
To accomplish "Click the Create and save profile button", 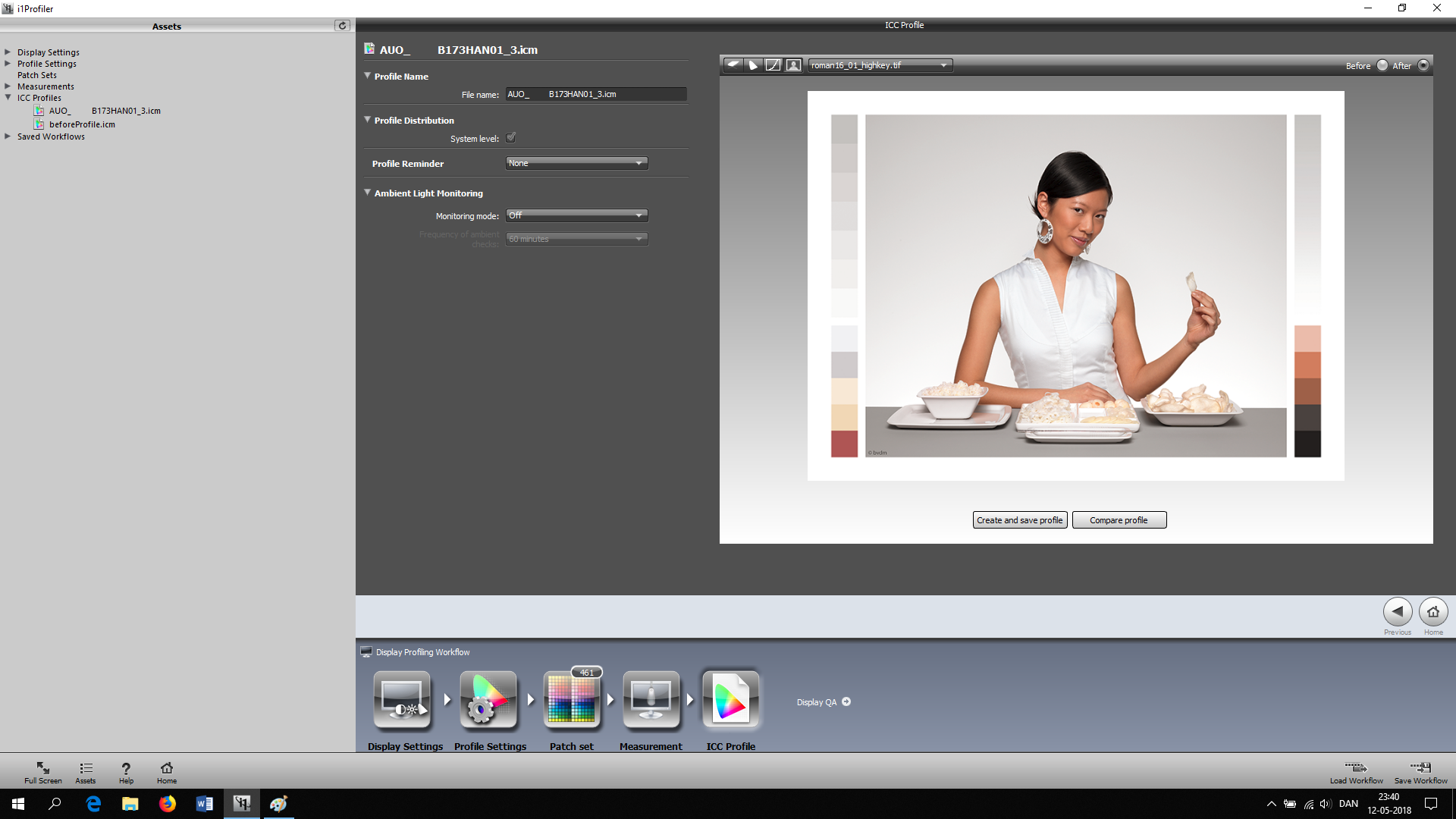I will pyautogui.click(x=1019, y=519).
